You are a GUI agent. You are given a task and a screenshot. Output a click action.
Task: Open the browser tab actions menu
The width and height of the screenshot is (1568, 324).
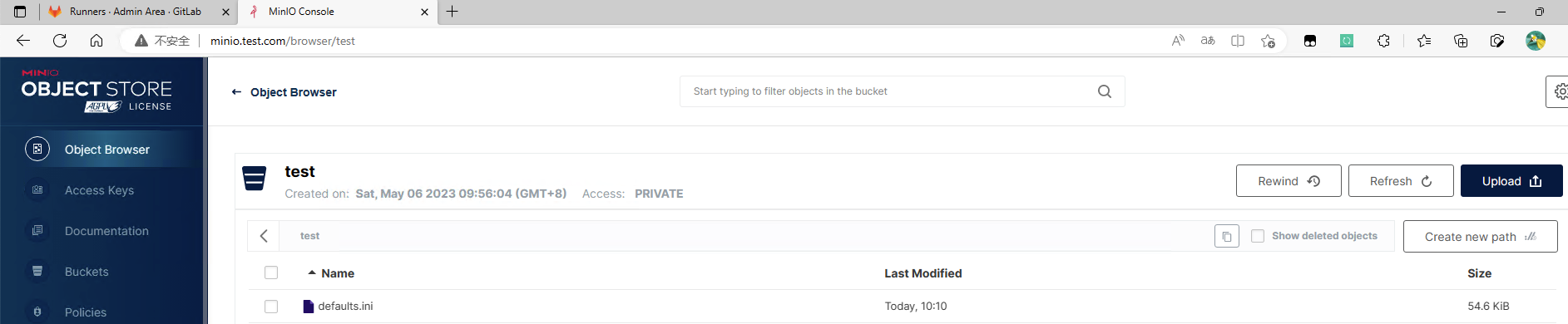click(x=20, y=12)
